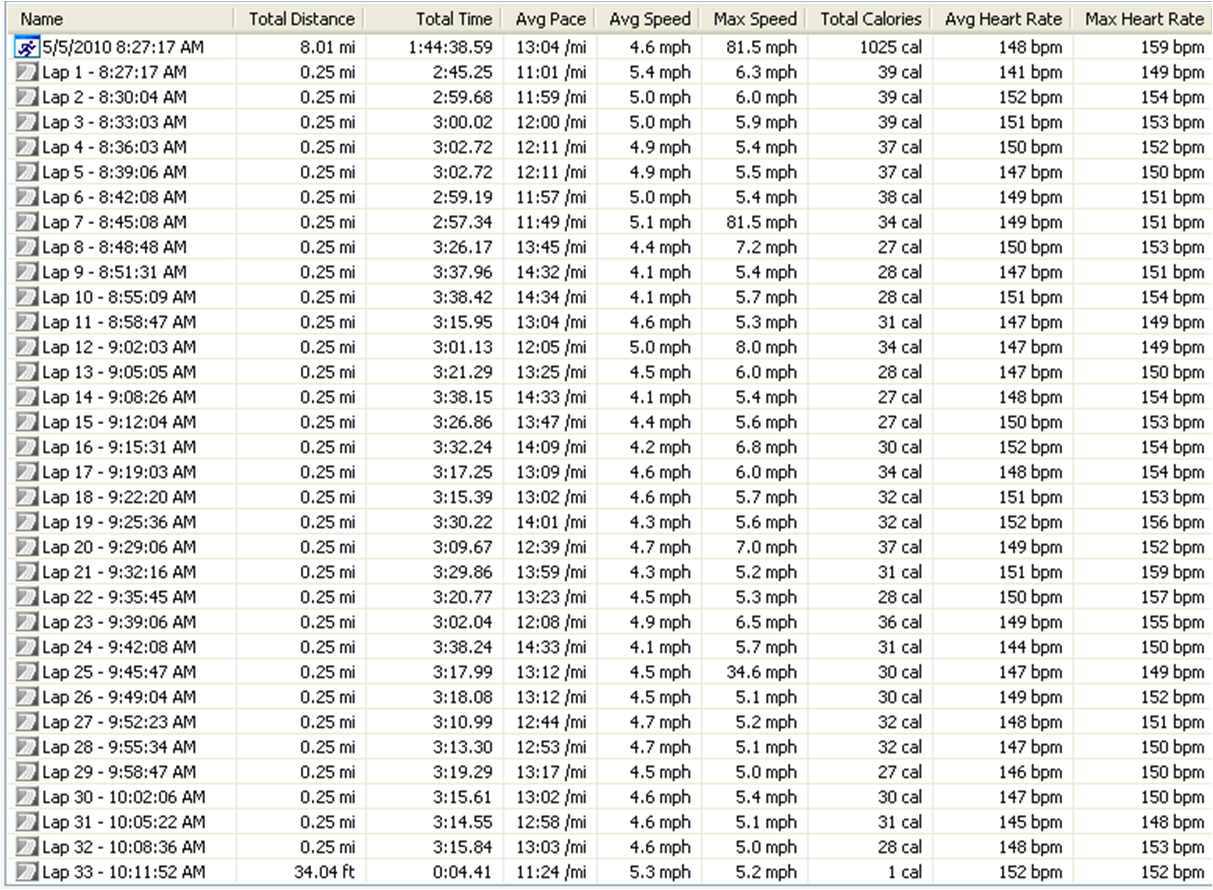Image resolution: width=1213 pixels, height=890 pixels.
Task: Click the 156 bpm max heart rate cell
Action: click(1171, 522)
